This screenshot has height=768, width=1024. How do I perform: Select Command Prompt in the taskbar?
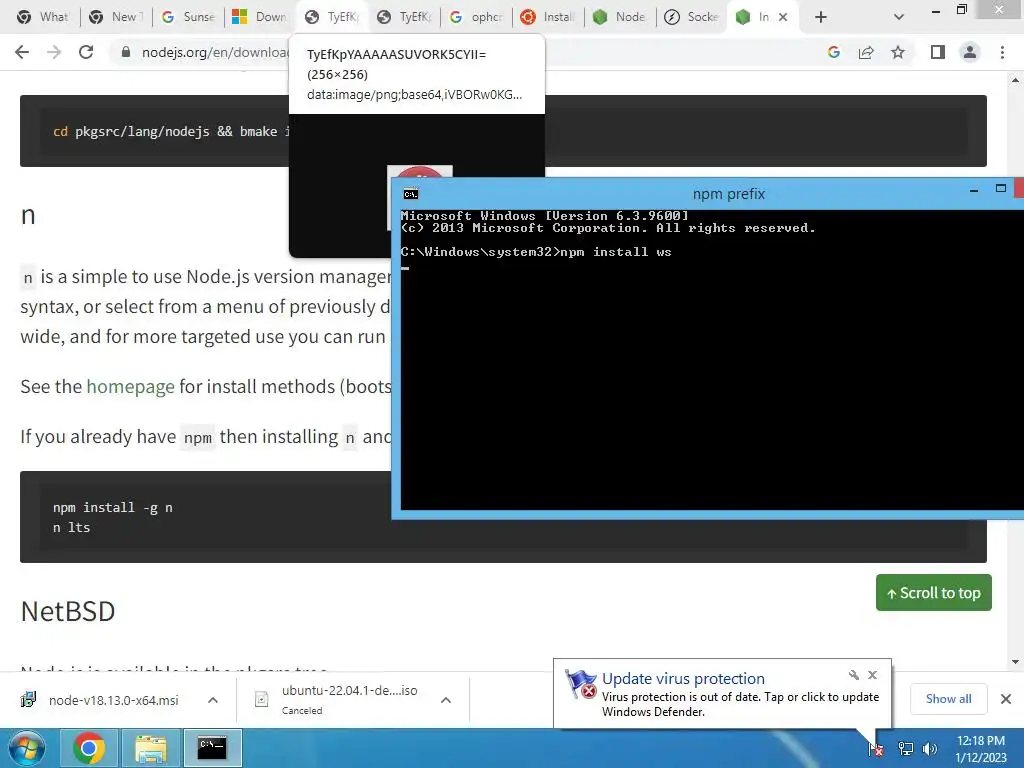click(212, 748)
